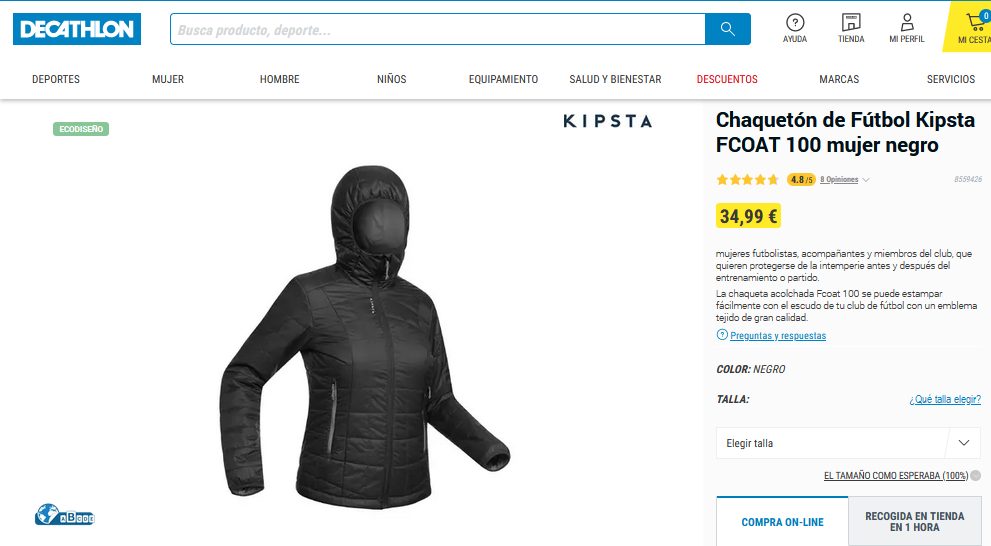Open the Elegir talla dropdown
The width and height of the screenshot is (991, 546).
(x=848, y=443)
